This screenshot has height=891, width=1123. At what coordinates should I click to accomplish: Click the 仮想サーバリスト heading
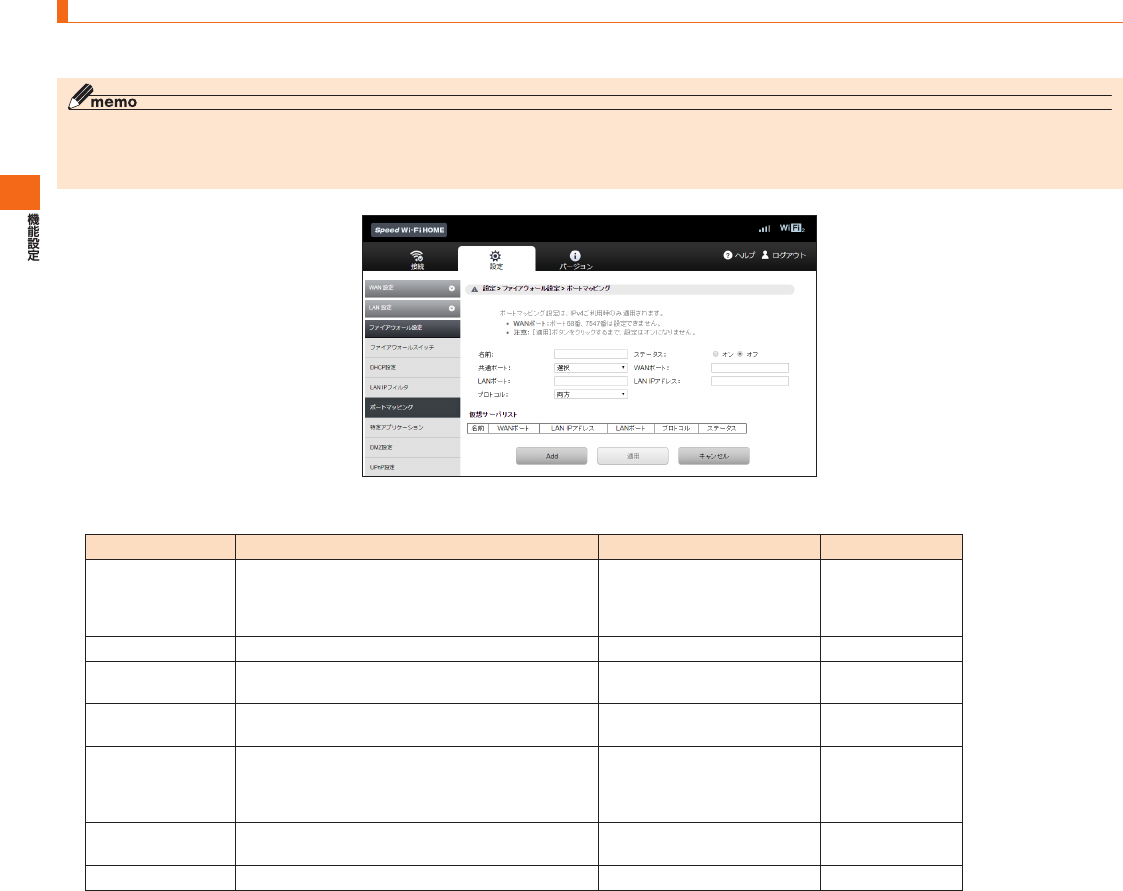click(x=493, y=415)
